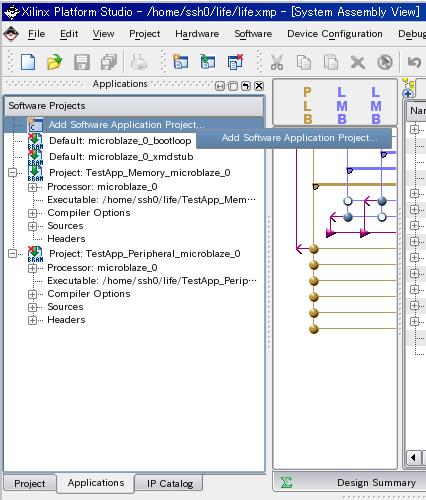The height and width of the screenshot is (500, 426).
Task: Click the Open folder toolbar icon
Action: point(55,62)
